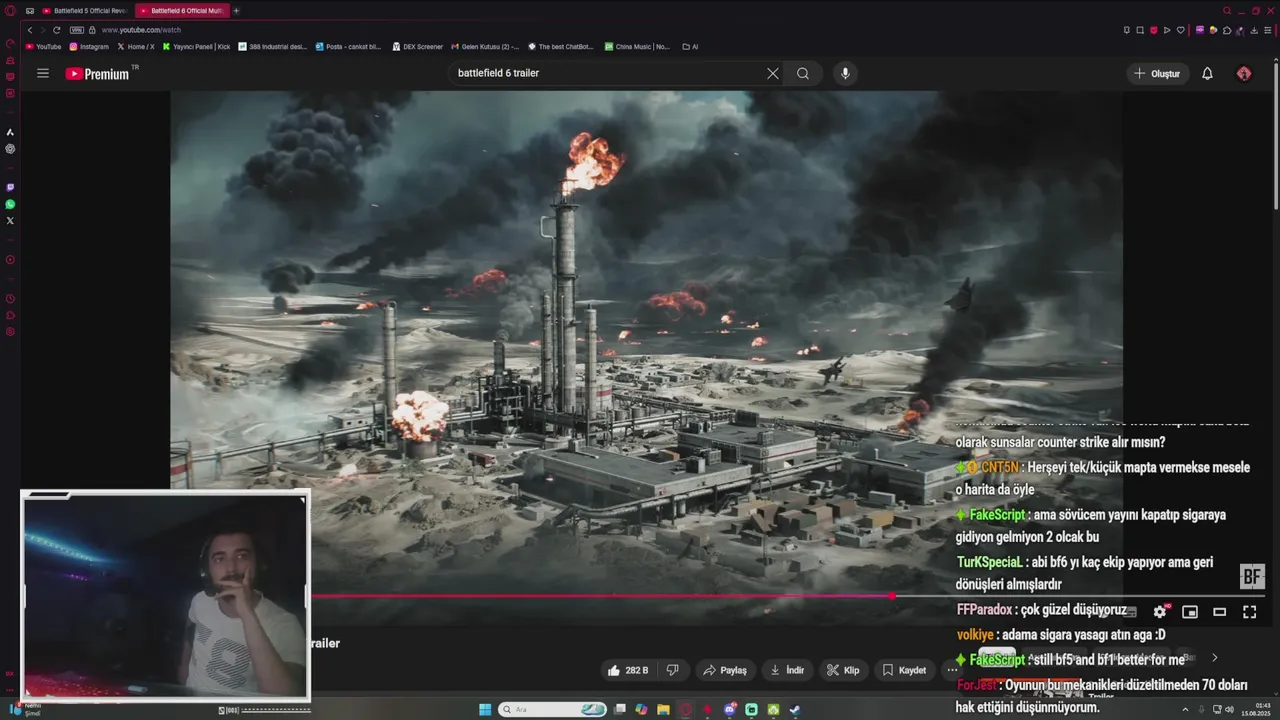This screenshot has width=1280, height=720.
Task: Open a new browser tab with plus
Action: coord(236,10)
